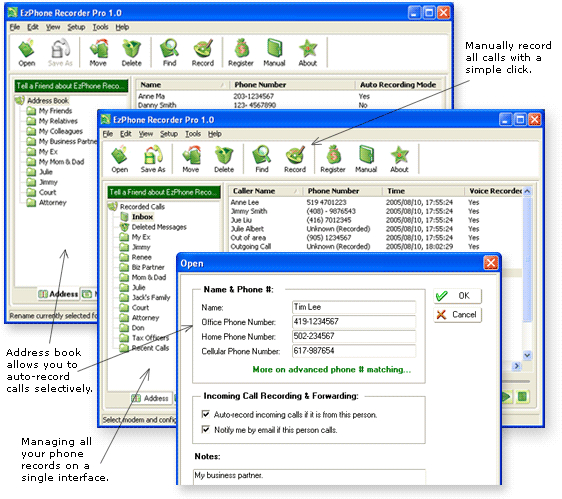The image size is (562, 499).
Task: Click Manual icon in back window toolbar
Action: (274, 53)
